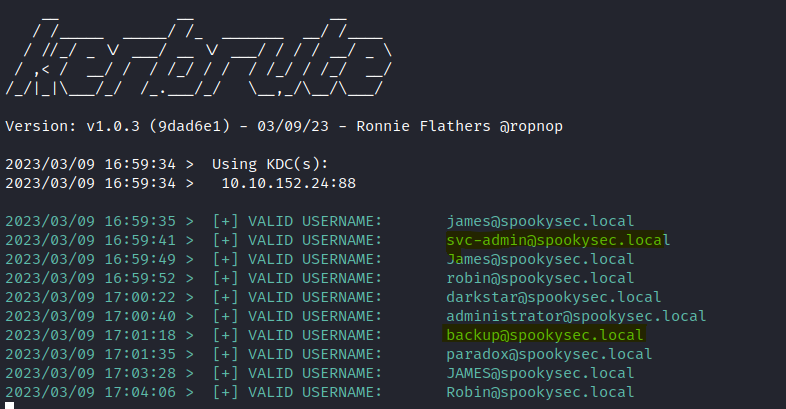The width and height of the screenshot is (786, 409).
Task: Click timestamp 17:01:35
Action: pos(140,354)
